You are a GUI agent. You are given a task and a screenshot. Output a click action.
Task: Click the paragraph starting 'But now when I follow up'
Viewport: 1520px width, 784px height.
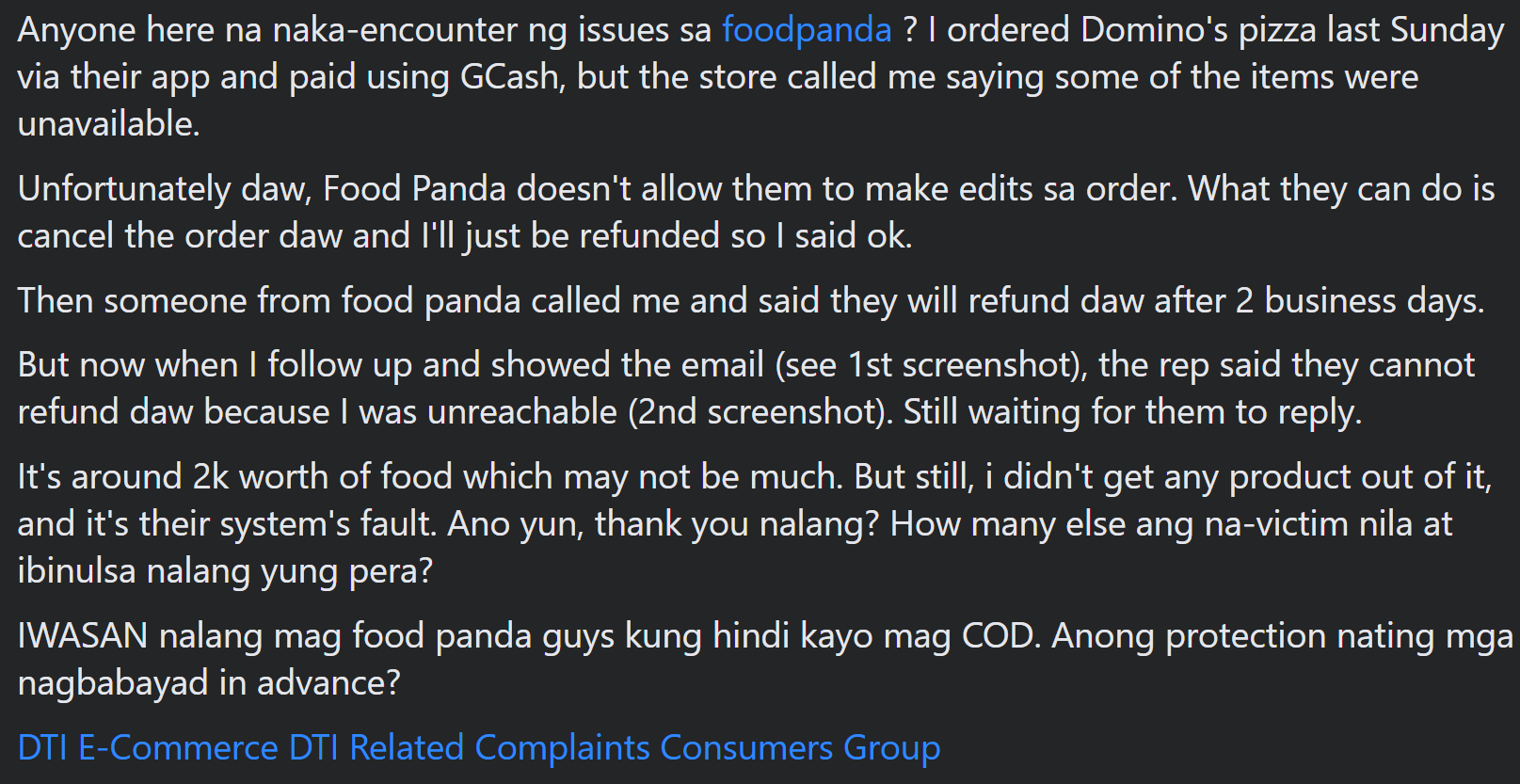click(x=746, y=389)
